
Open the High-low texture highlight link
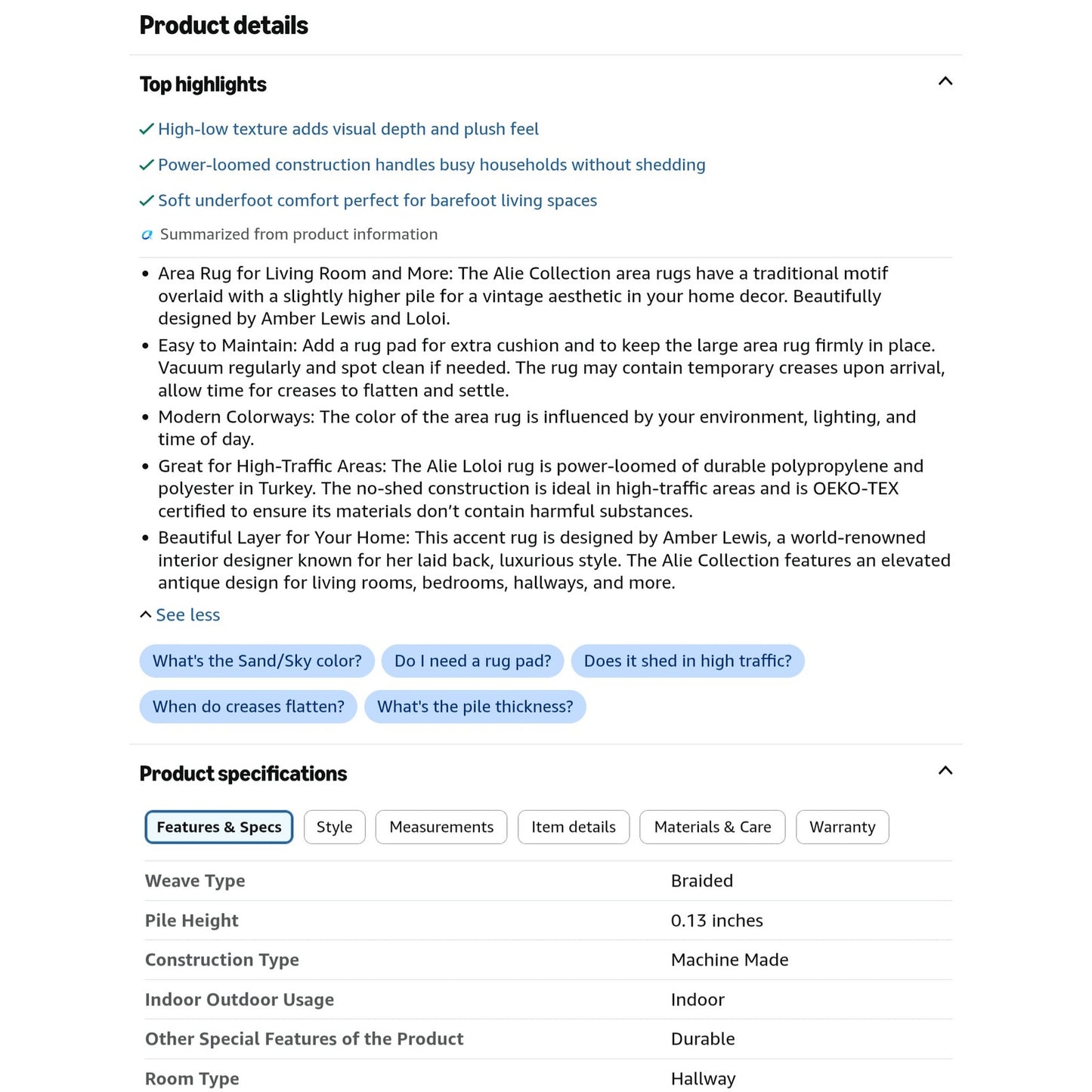pos(348,129)
